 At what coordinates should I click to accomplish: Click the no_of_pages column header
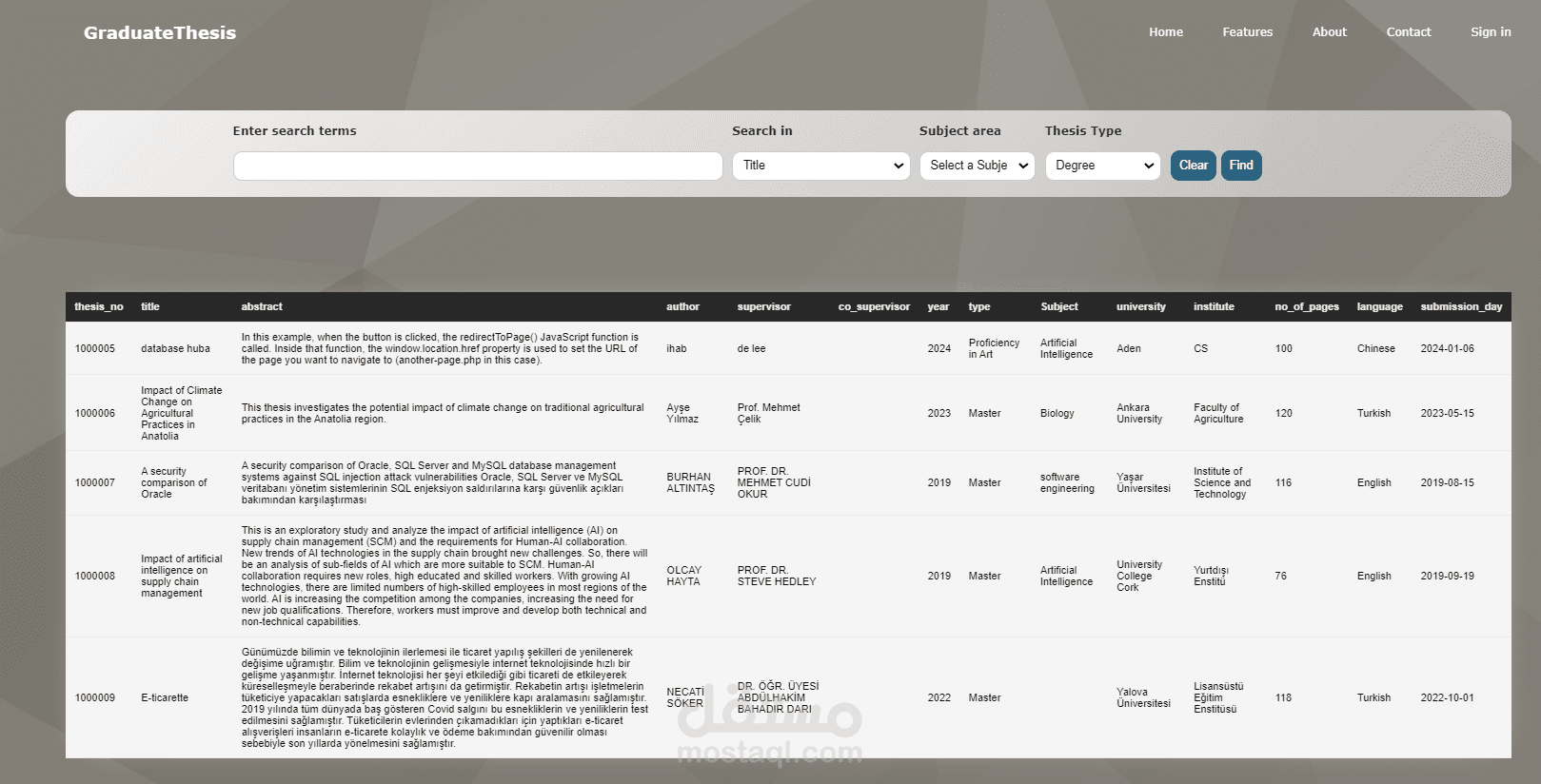[x=1307, y=306]
